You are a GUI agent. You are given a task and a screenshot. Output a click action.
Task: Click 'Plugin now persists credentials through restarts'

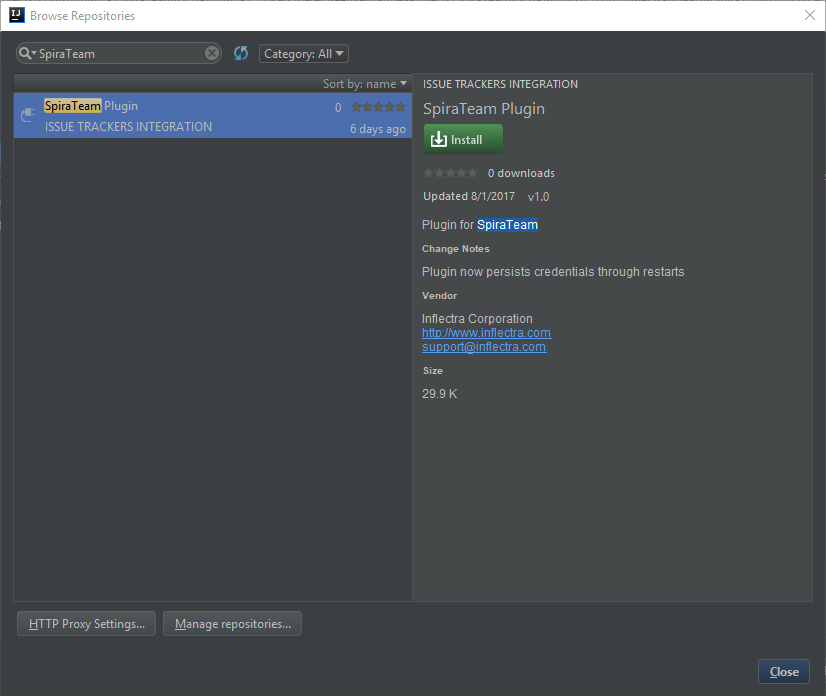[553, 271]
